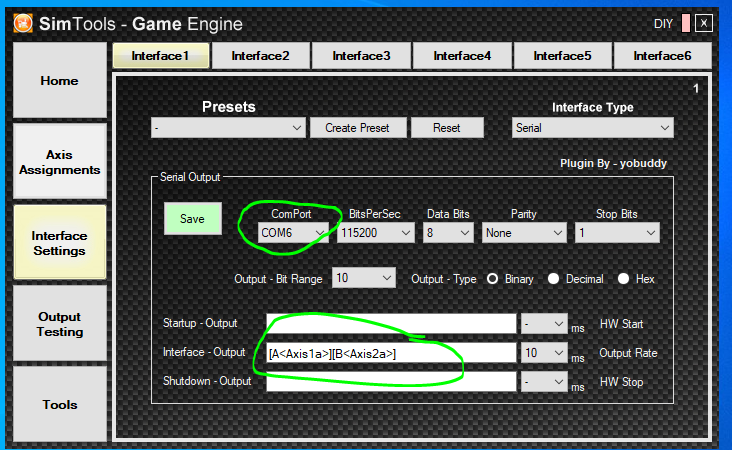Open Output Testing section
This screenshot has width=732, height=450.
pyautogui.click(x=60, y=323)
